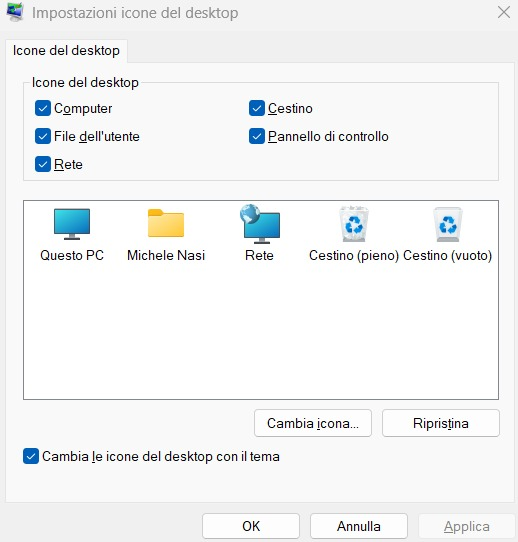Toggle the File dell'utente checkbox
This screenshot has height=542, width=518.
coord(43,136)
